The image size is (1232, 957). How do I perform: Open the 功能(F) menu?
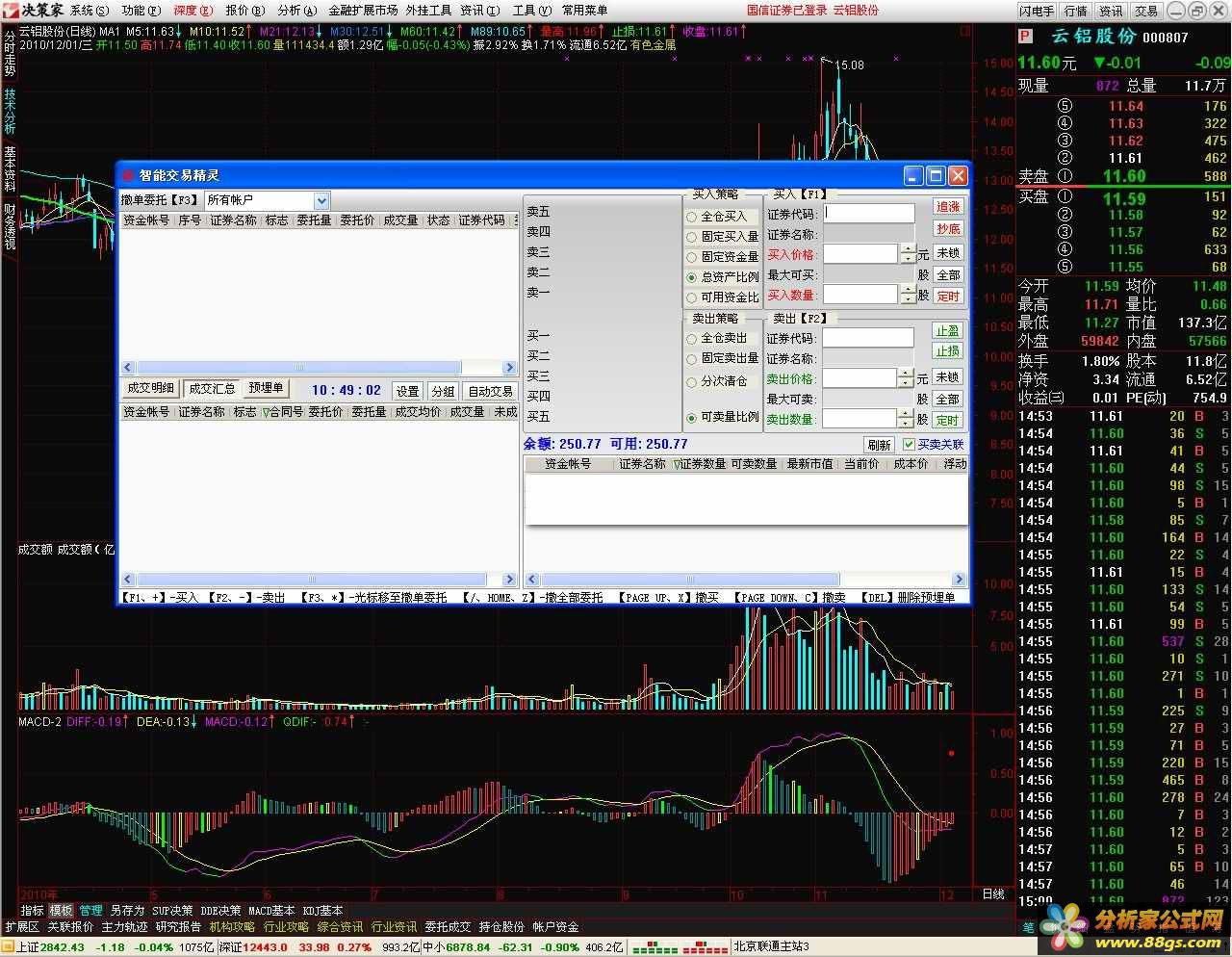tap(141, 10)
